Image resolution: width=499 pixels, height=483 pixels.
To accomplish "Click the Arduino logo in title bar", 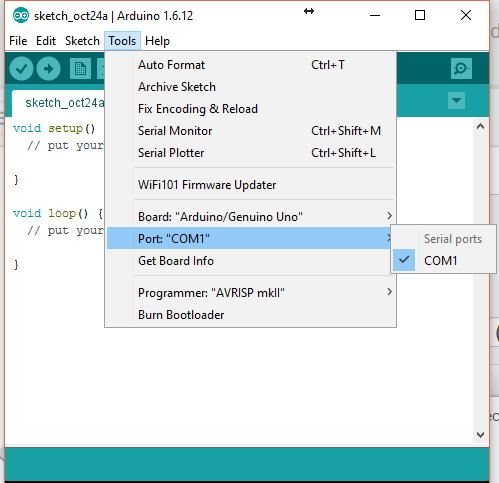I will point(21,15).
